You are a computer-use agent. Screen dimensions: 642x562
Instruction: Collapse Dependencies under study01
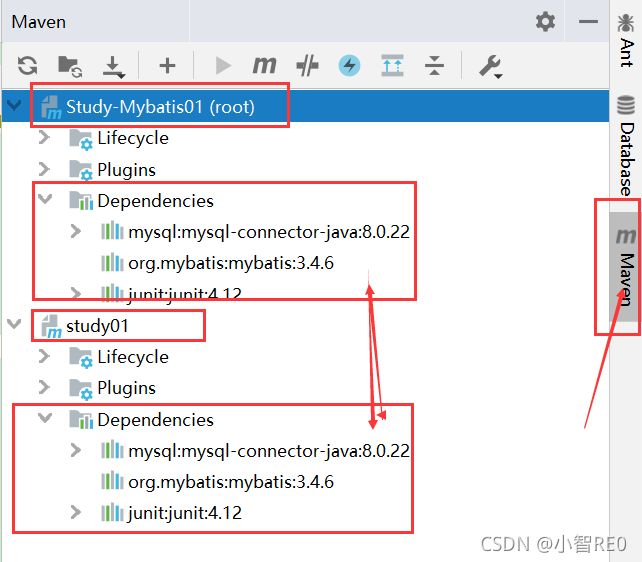click(45, 418)
